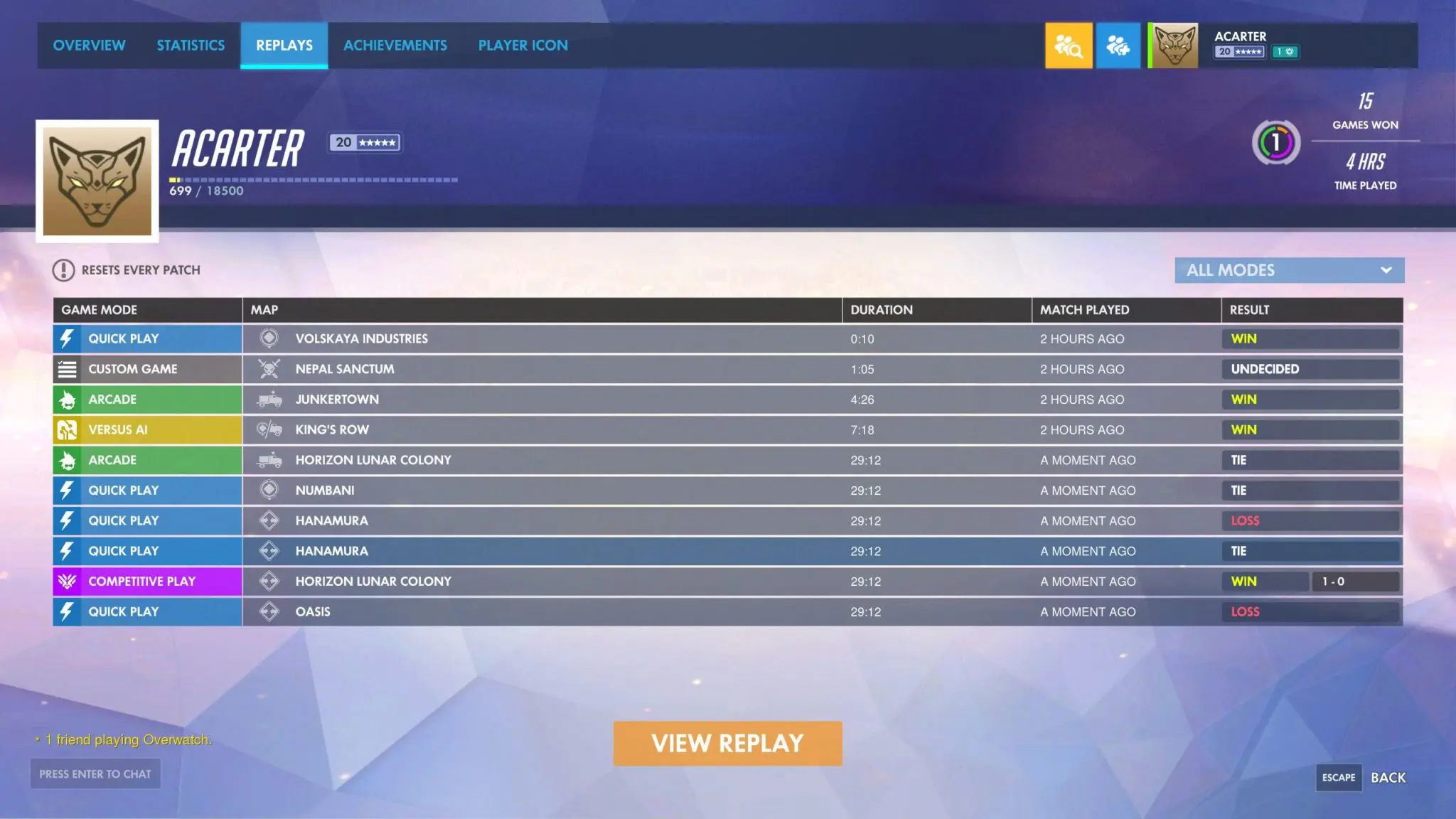The width and height of the screenshot is (1456, 819).
Task: Click the ACHIEVEMENTS tab
Action: 395,44
